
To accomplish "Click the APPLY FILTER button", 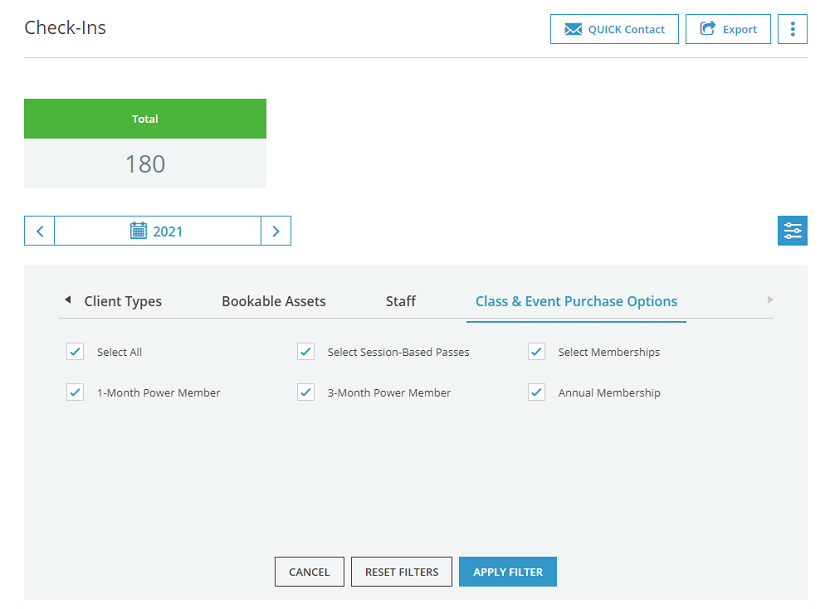I will pyautogui.click(x=508, y=572).
